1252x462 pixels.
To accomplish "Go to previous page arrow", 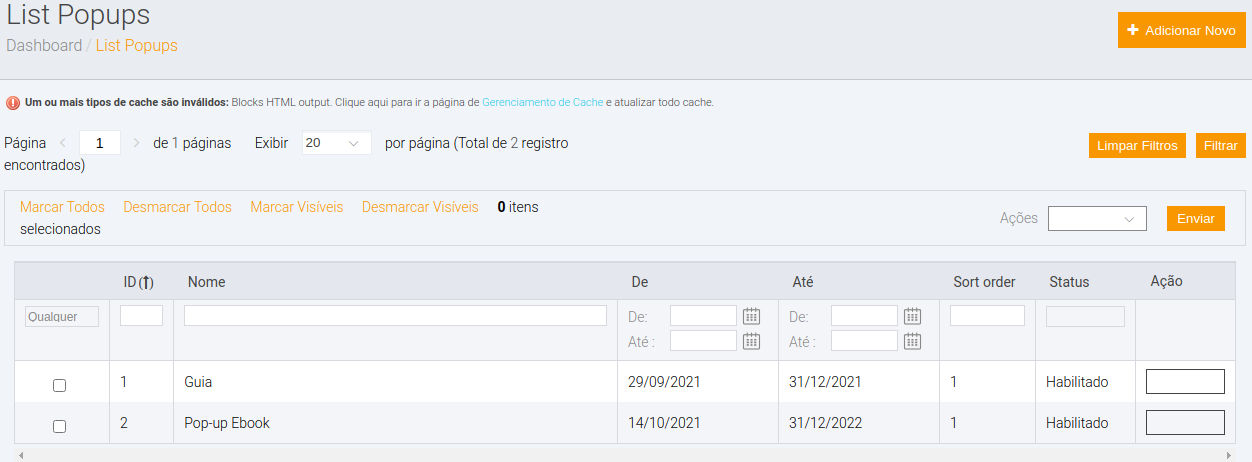I will 63,143.
